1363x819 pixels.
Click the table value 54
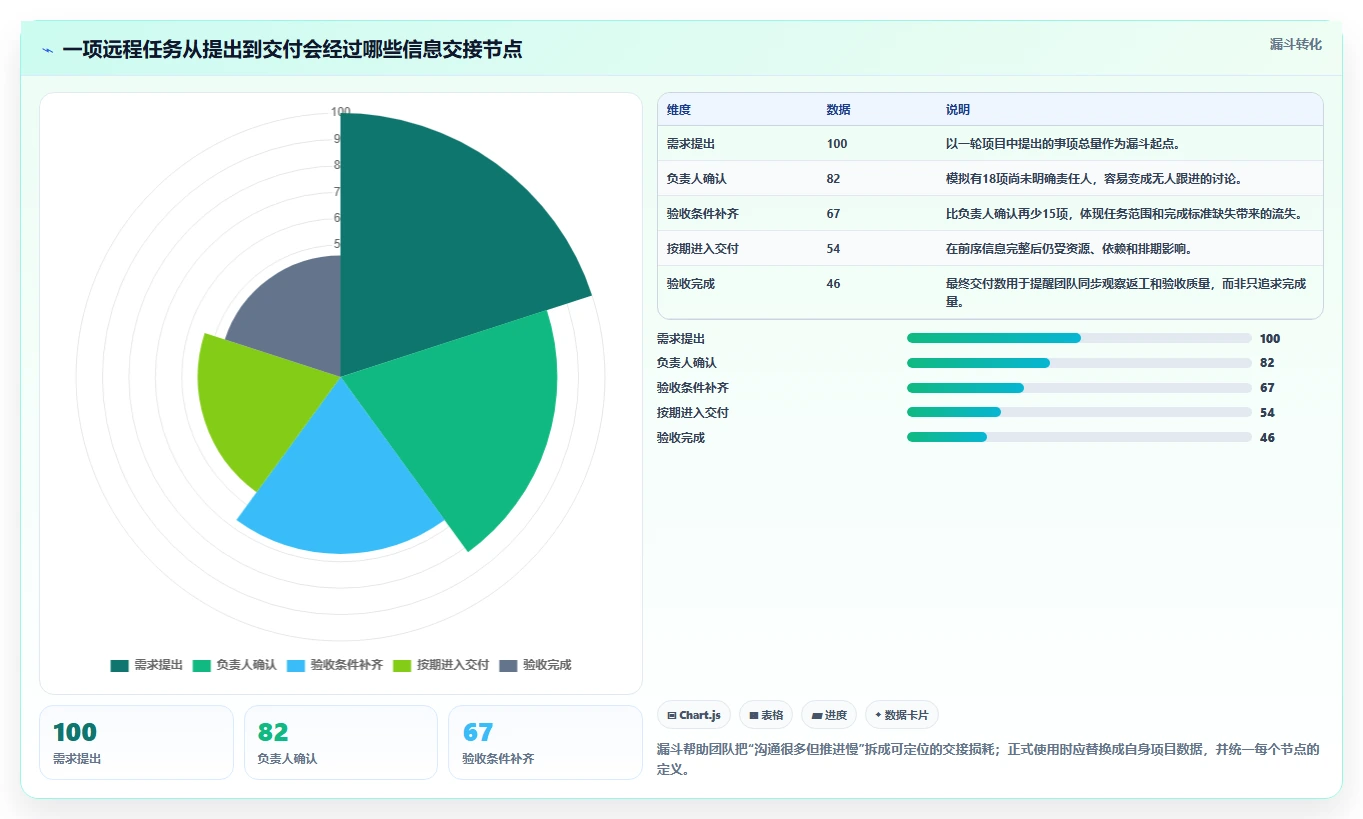[834, 249]
